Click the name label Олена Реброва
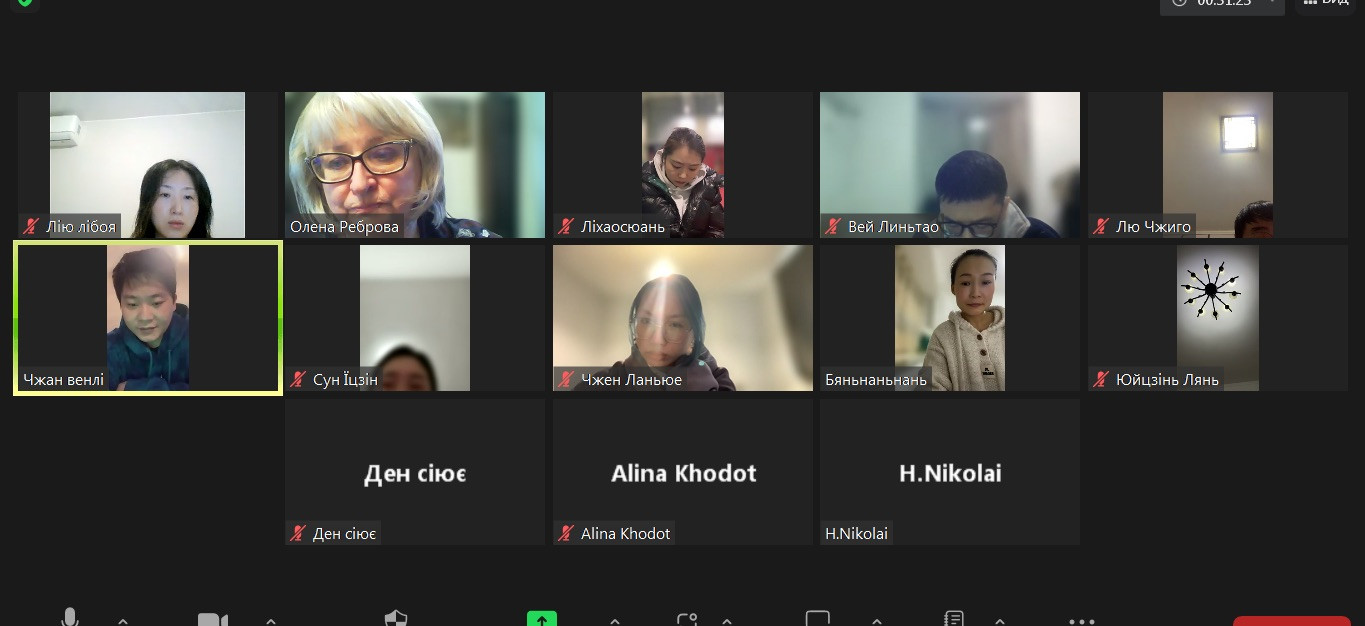Viewport: 1365px width, 626px height. tap(345, 227)
